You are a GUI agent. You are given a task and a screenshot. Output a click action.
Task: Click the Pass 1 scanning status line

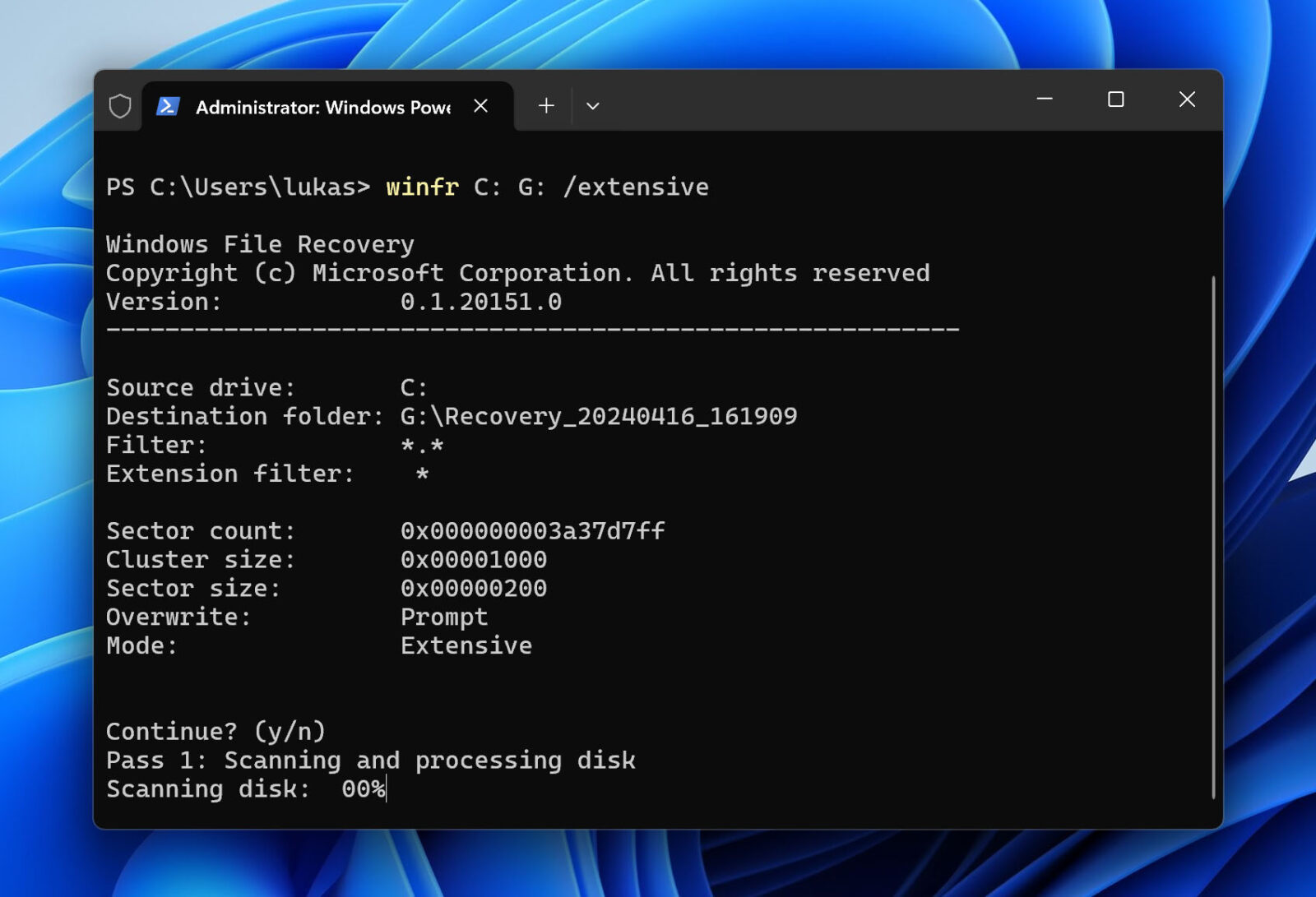(370, 760)
